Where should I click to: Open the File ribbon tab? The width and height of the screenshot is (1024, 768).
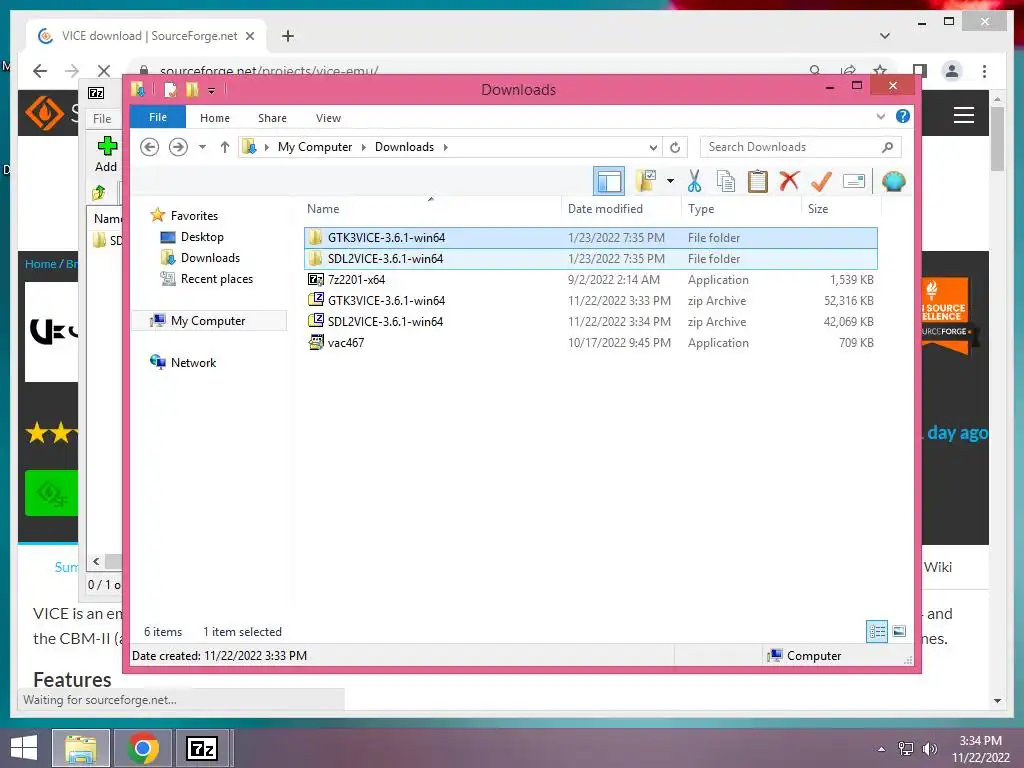coord(158,117)
